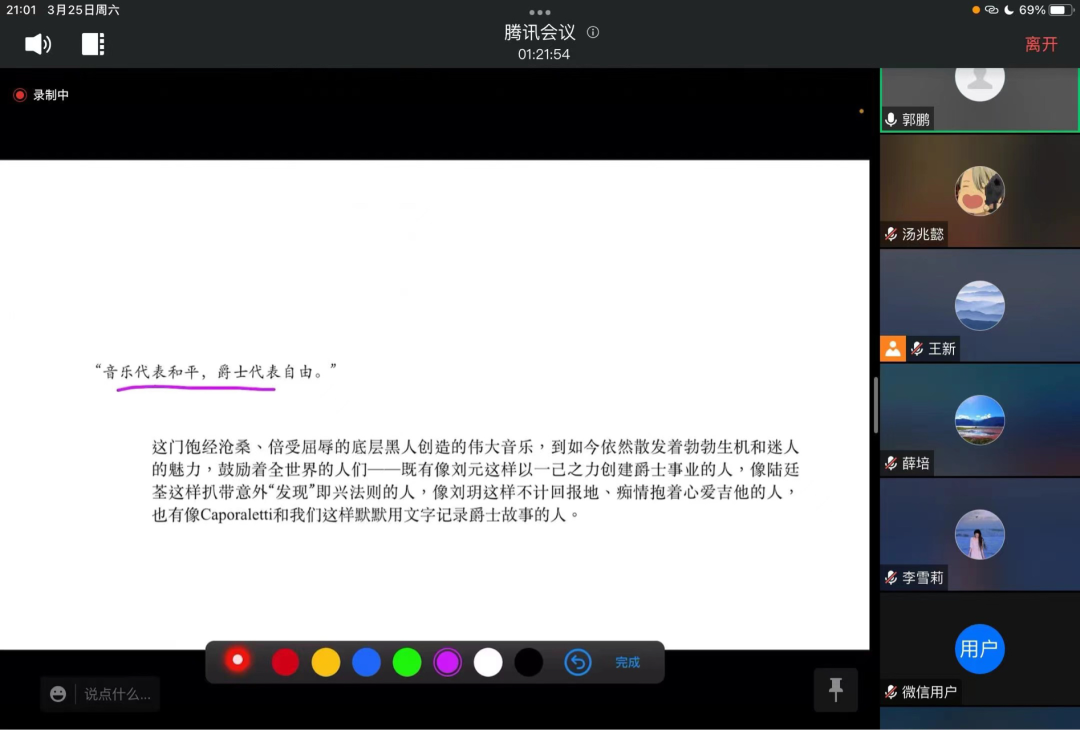The height and width of the screenshot is (730, 1080).
Task: Choose the red annotation color
Action: tap(286, 662)
